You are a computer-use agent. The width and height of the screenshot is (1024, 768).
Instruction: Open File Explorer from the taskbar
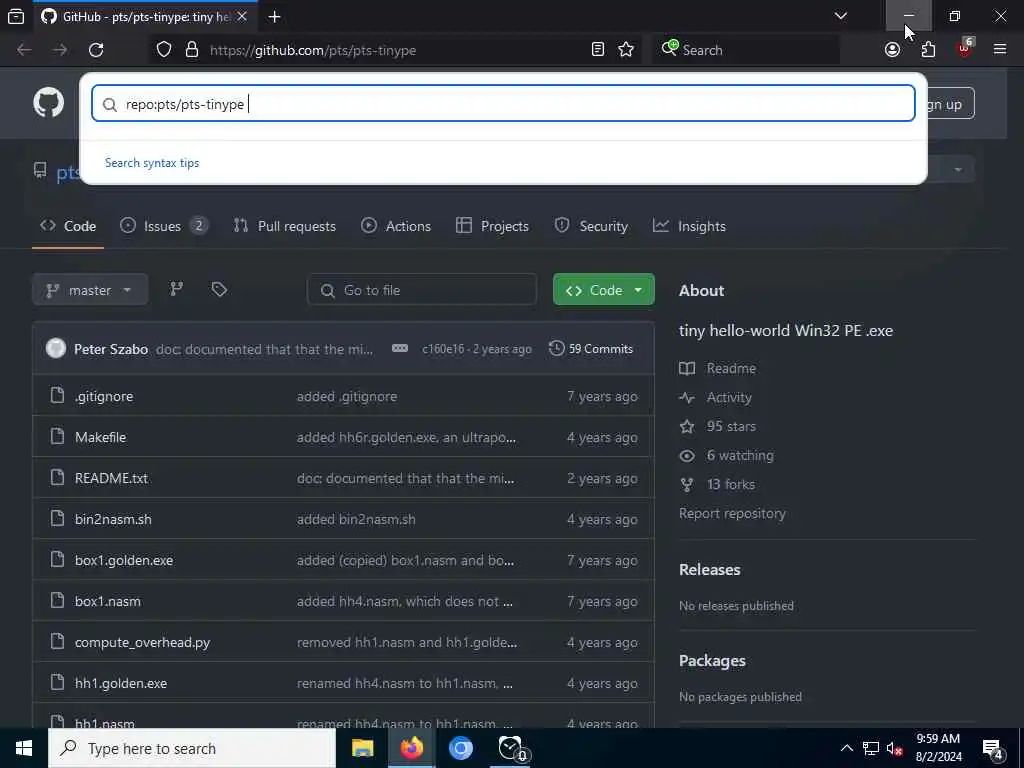pyautogui.click(x=362, y=748)
